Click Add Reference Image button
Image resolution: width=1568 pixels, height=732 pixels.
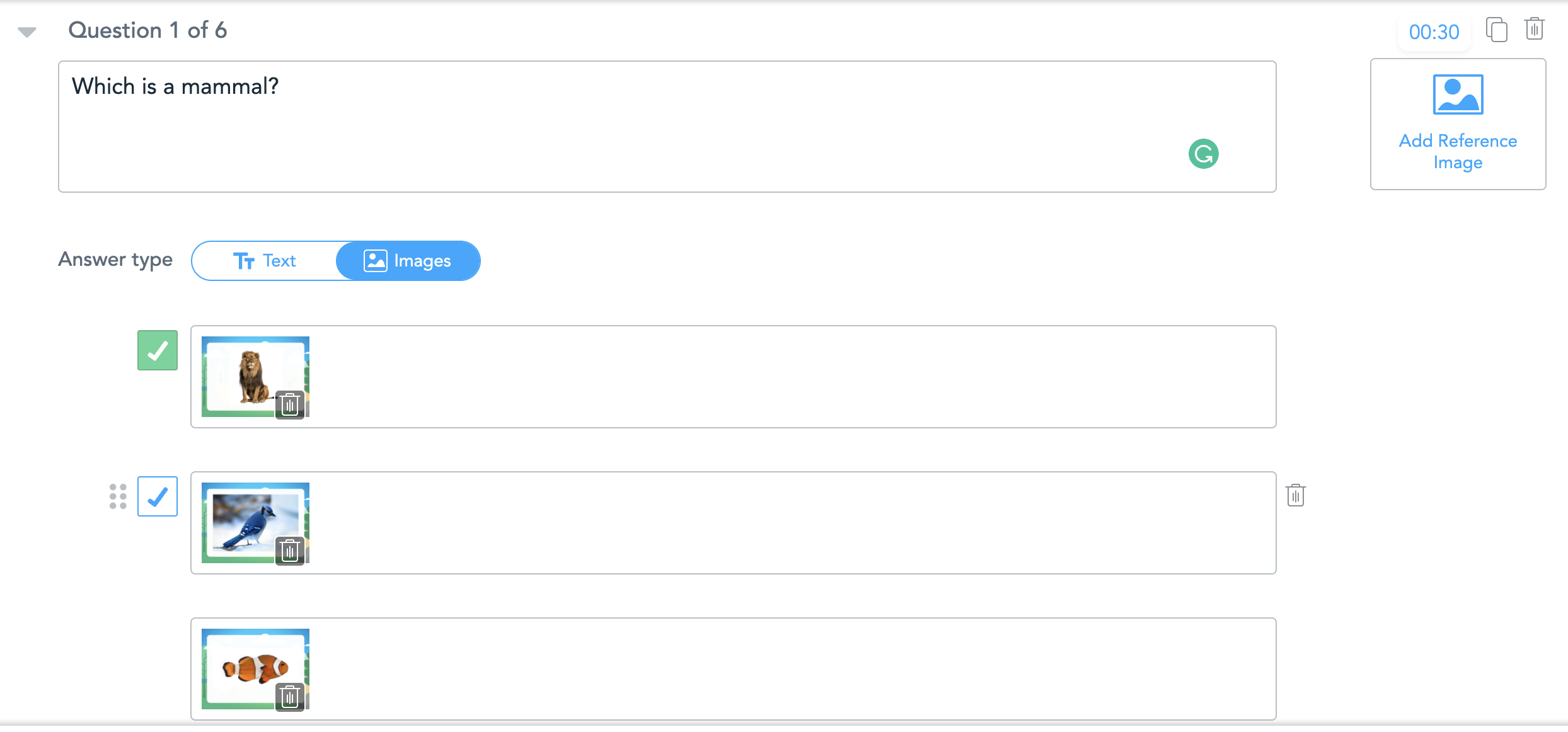(x=1458, y=151)
